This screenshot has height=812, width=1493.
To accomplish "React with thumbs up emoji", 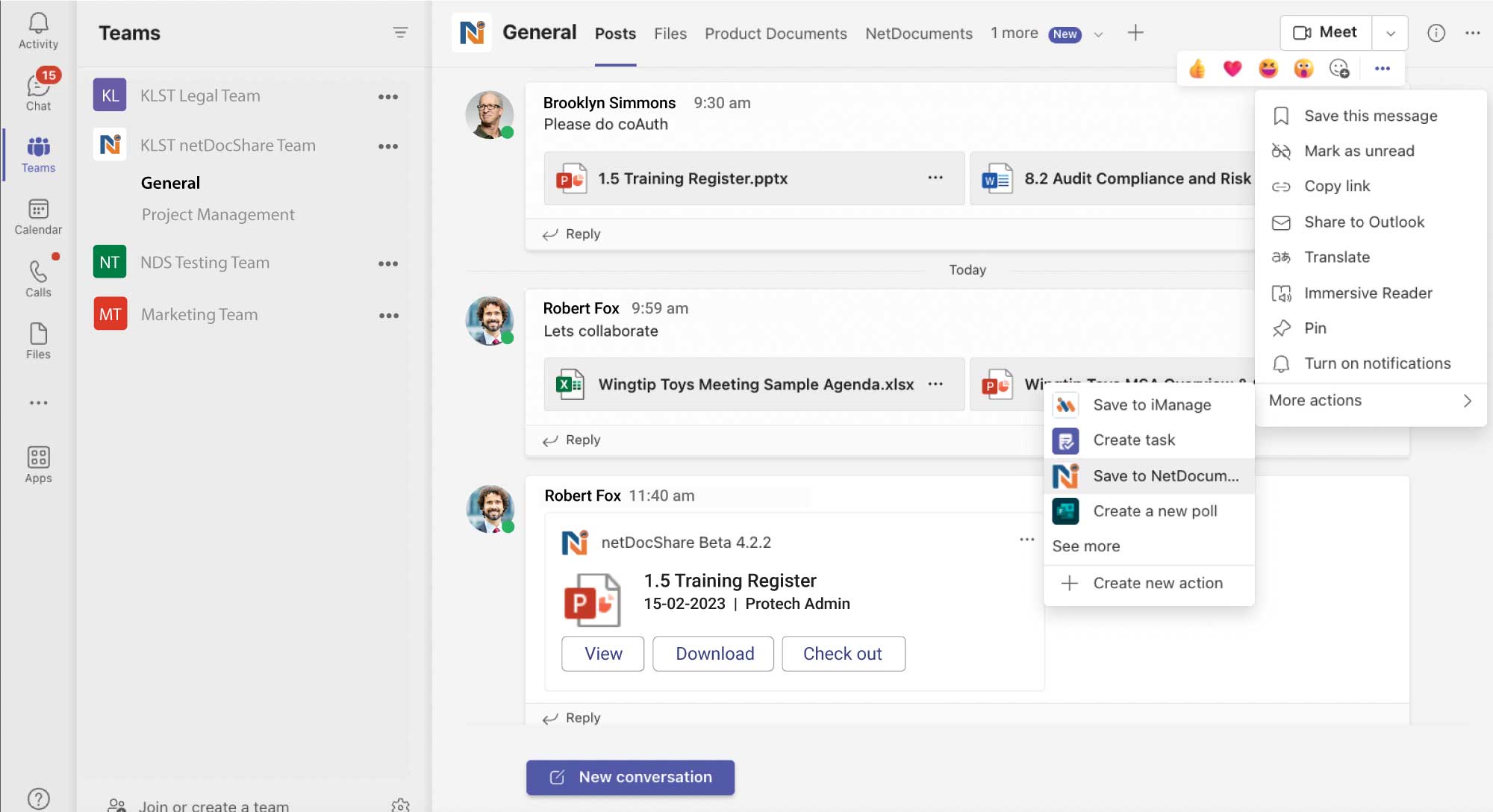I will tap(1197, 69).
